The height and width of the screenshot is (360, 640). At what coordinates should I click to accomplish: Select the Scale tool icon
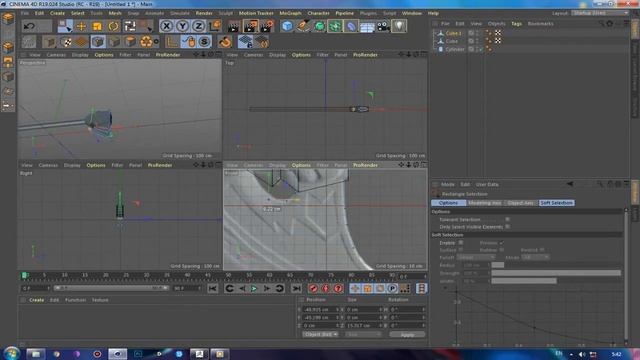[97, 26]
